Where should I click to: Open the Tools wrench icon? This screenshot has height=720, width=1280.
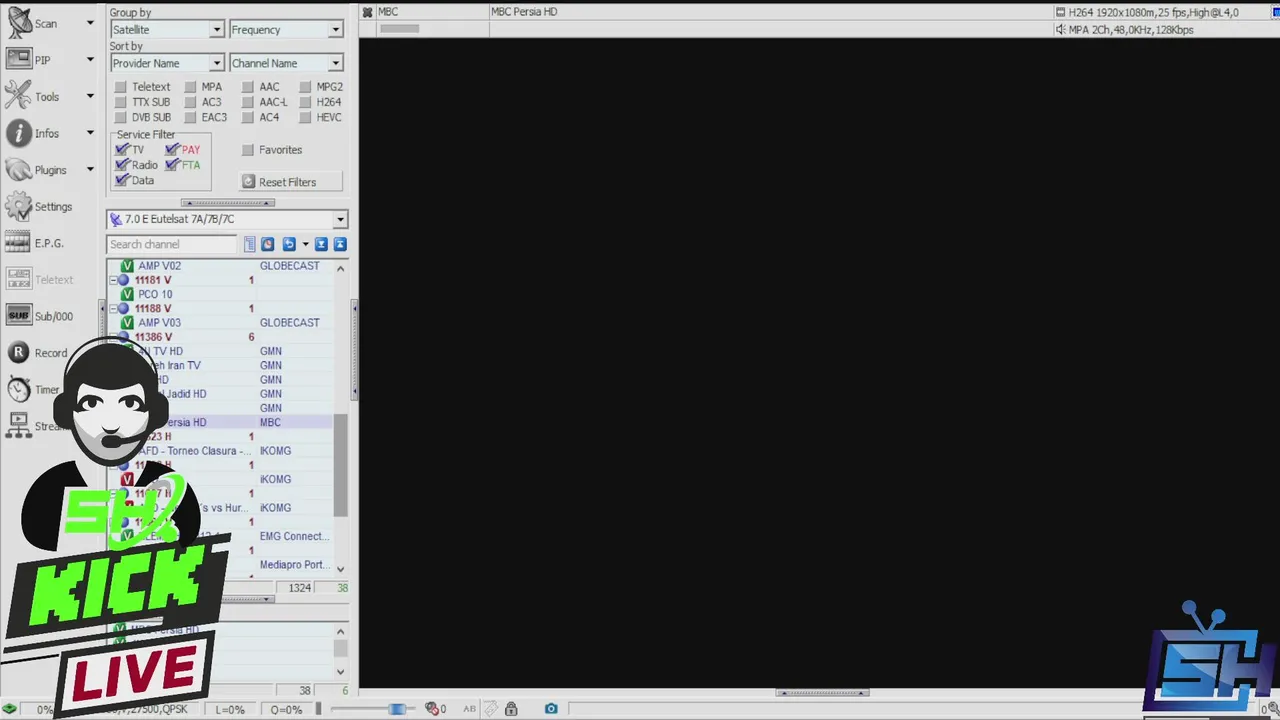coord(19,96)
